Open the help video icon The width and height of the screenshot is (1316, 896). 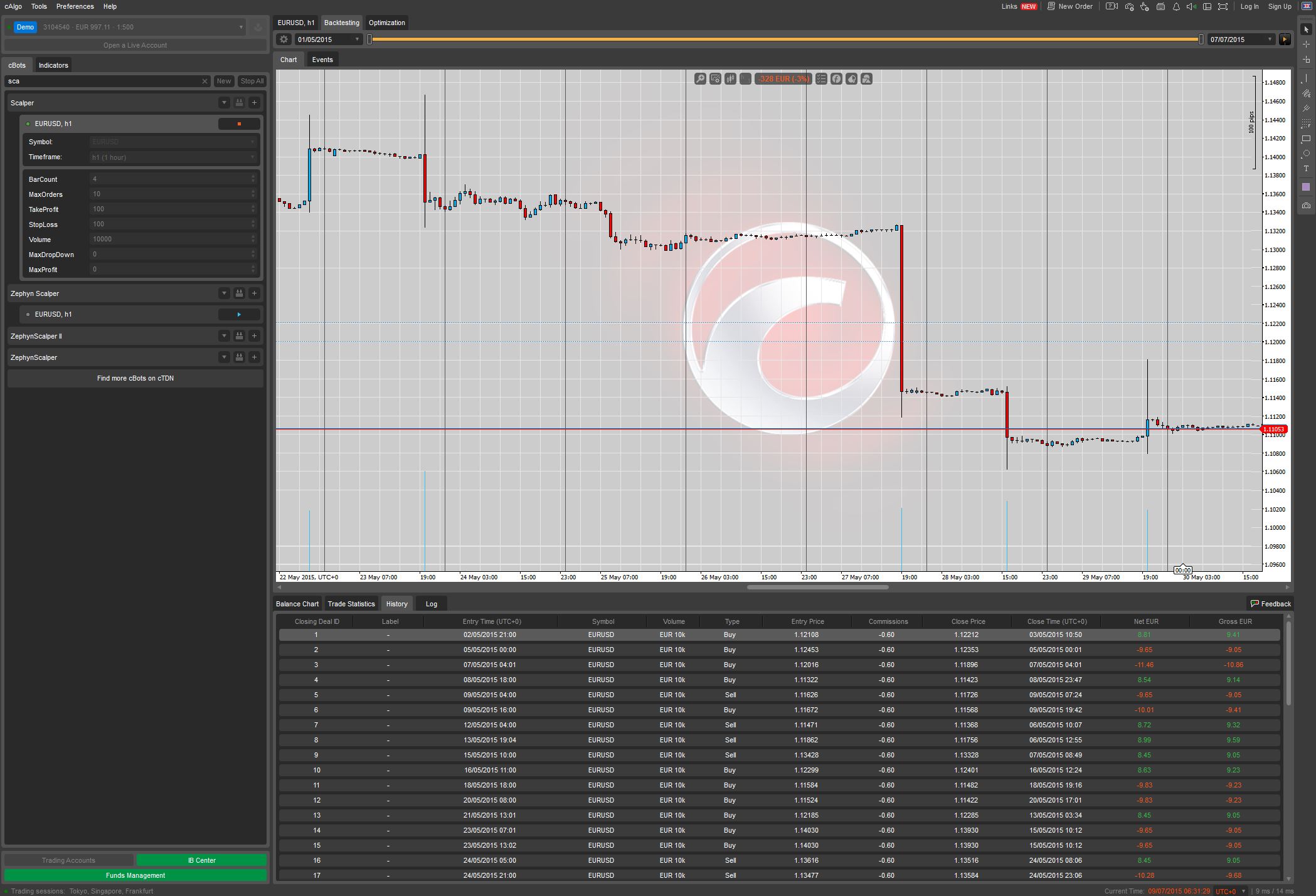coord(1112,6)
